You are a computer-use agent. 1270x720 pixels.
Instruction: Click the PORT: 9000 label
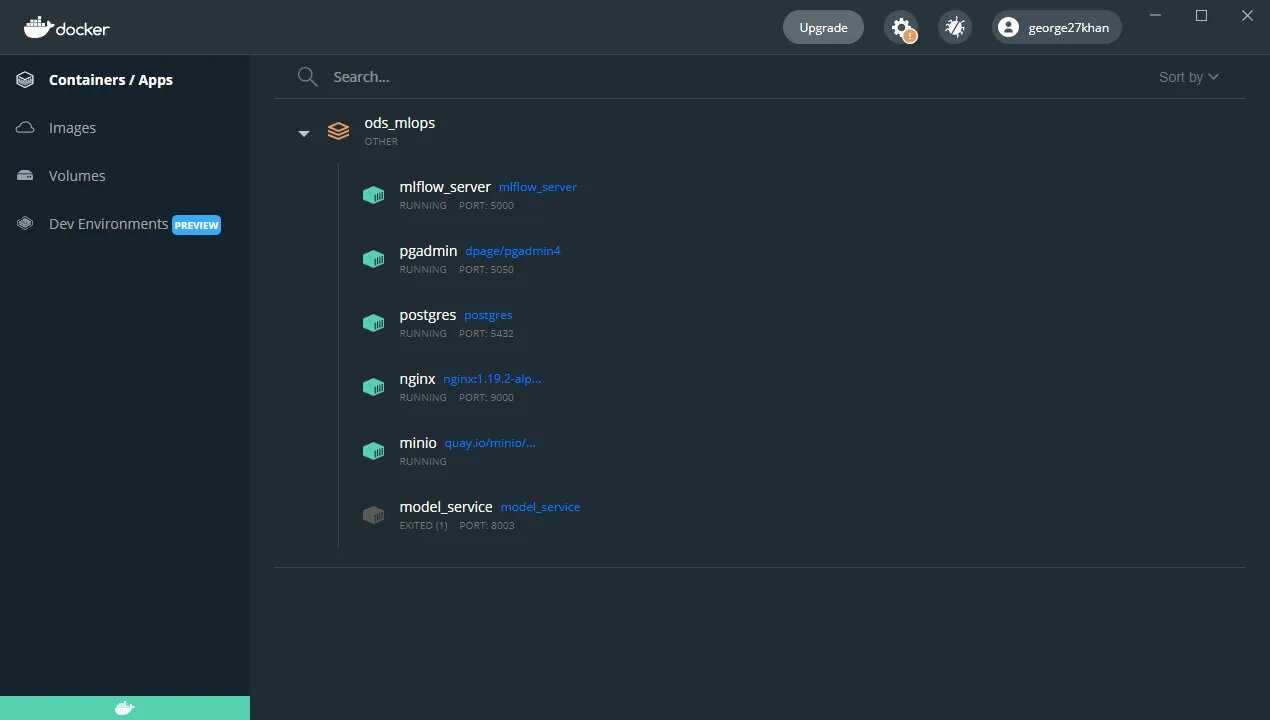486,398
